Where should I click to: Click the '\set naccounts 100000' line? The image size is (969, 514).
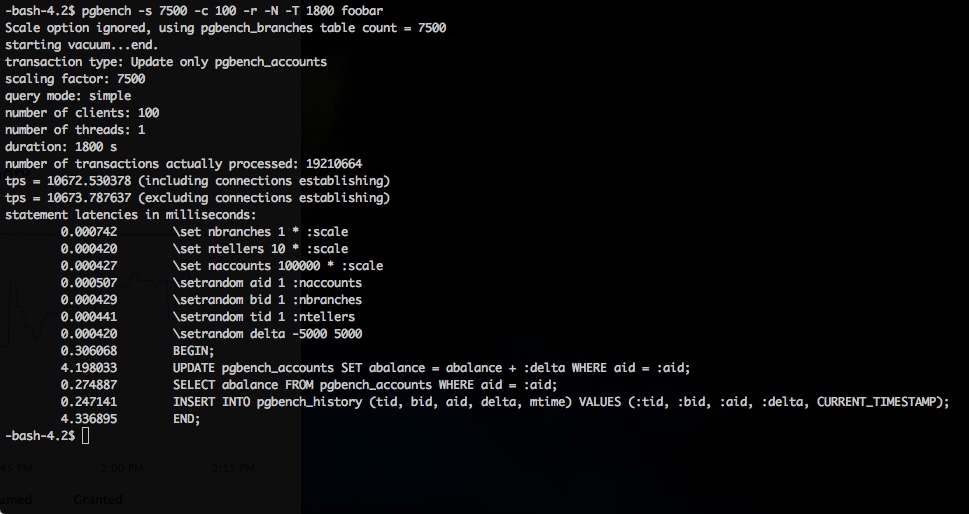(277, 266)
